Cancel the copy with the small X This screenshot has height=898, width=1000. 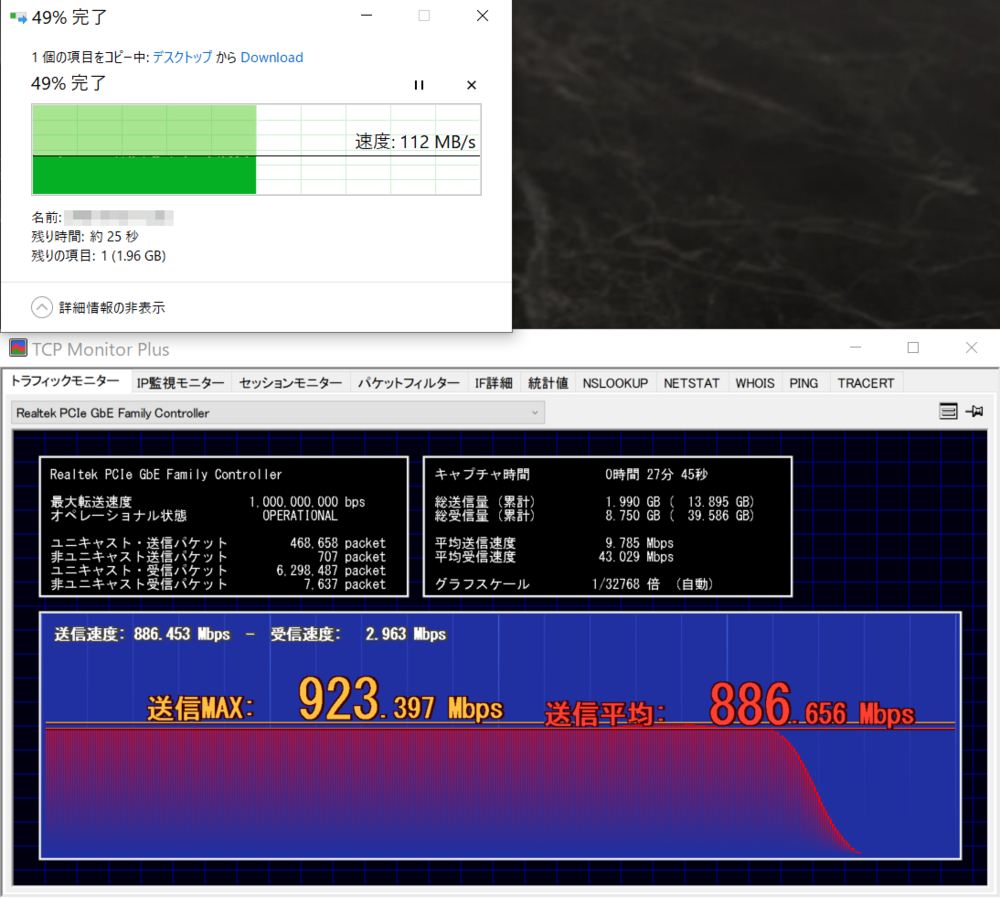471,85
